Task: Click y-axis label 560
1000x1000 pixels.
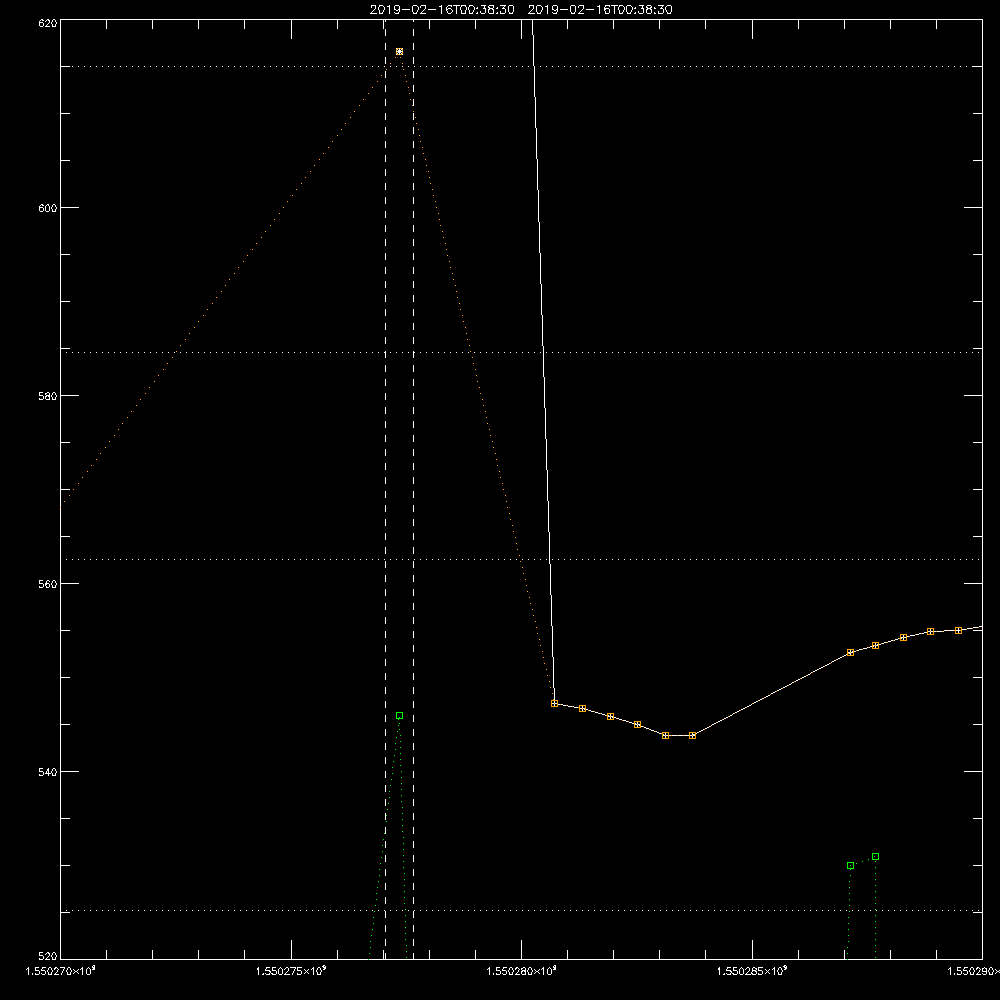Action: (x=48, y=584)
